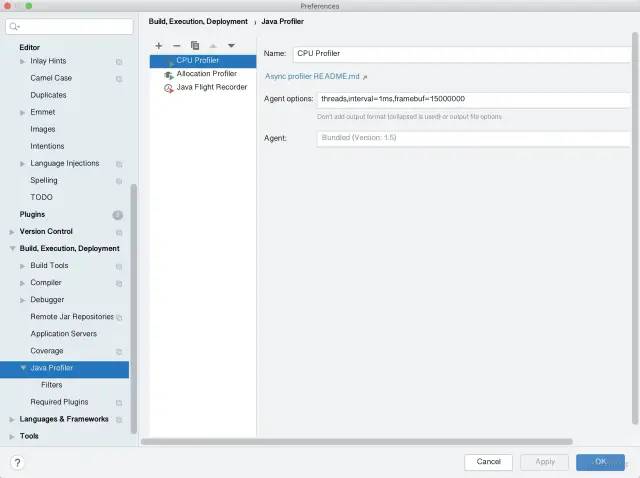
Task: Move profiler configuration down
Action: pos(231,46)
